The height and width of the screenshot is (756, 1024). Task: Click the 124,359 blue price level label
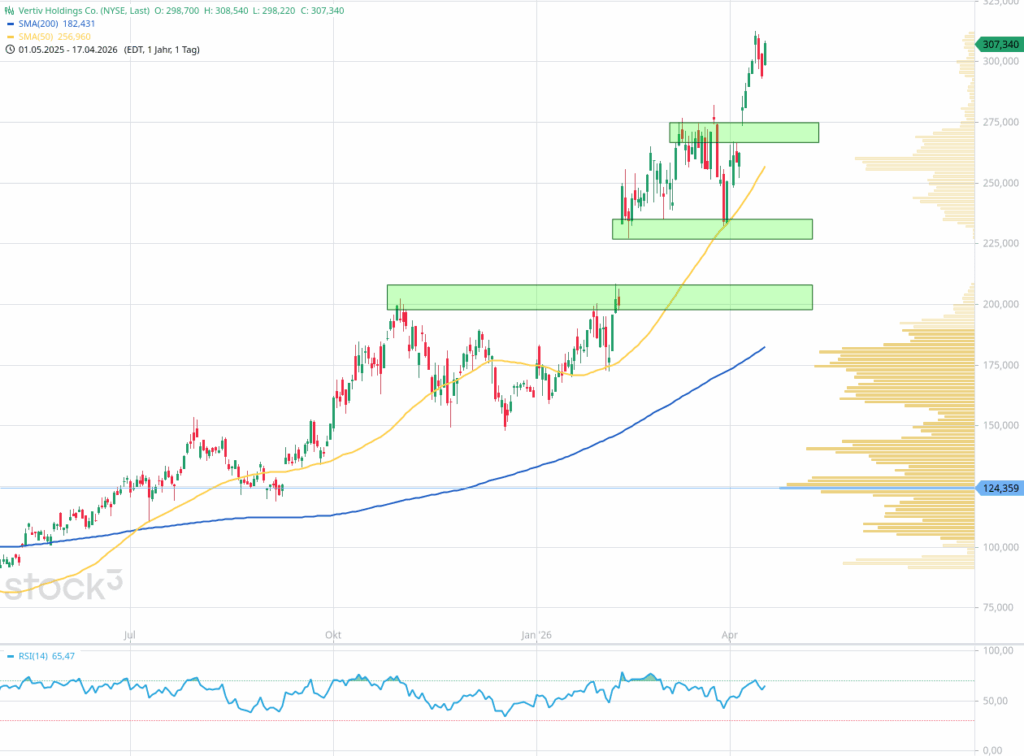point(999,487)
